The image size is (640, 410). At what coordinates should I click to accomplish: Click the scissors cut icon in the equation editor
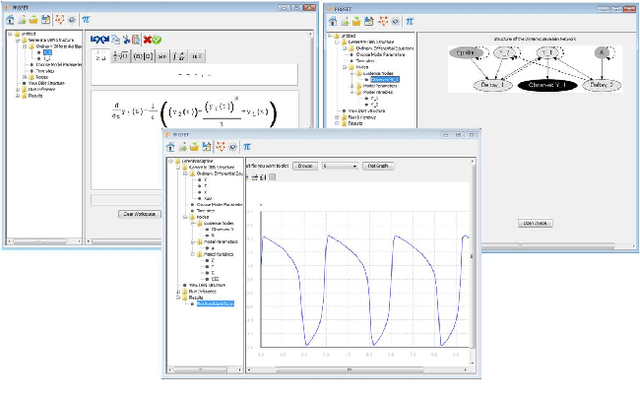tap(127, 40)
